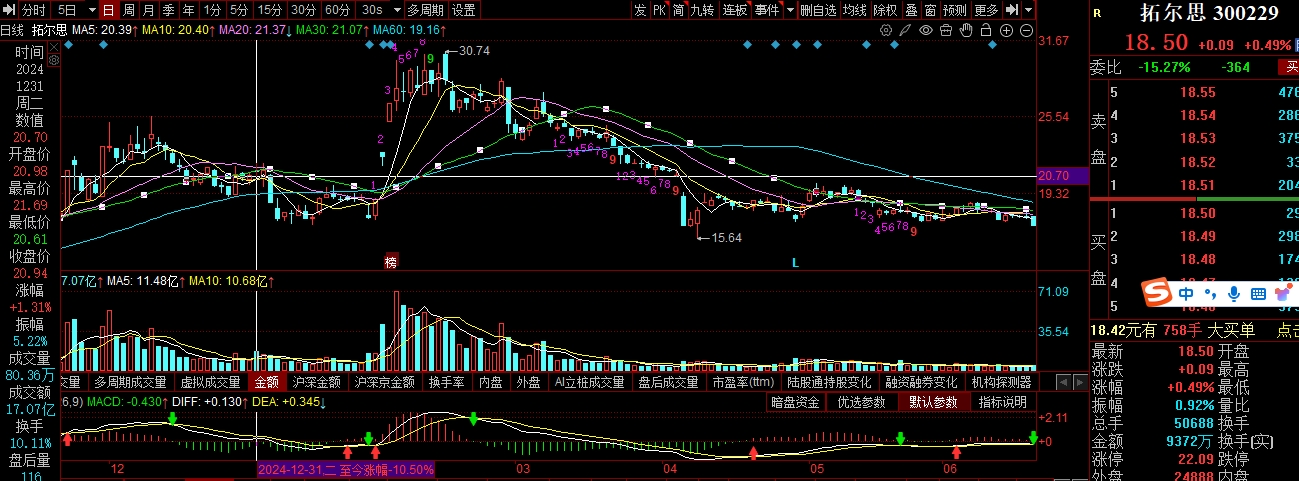Select 市盈率(ttm) indicator tab

[743, 382]
